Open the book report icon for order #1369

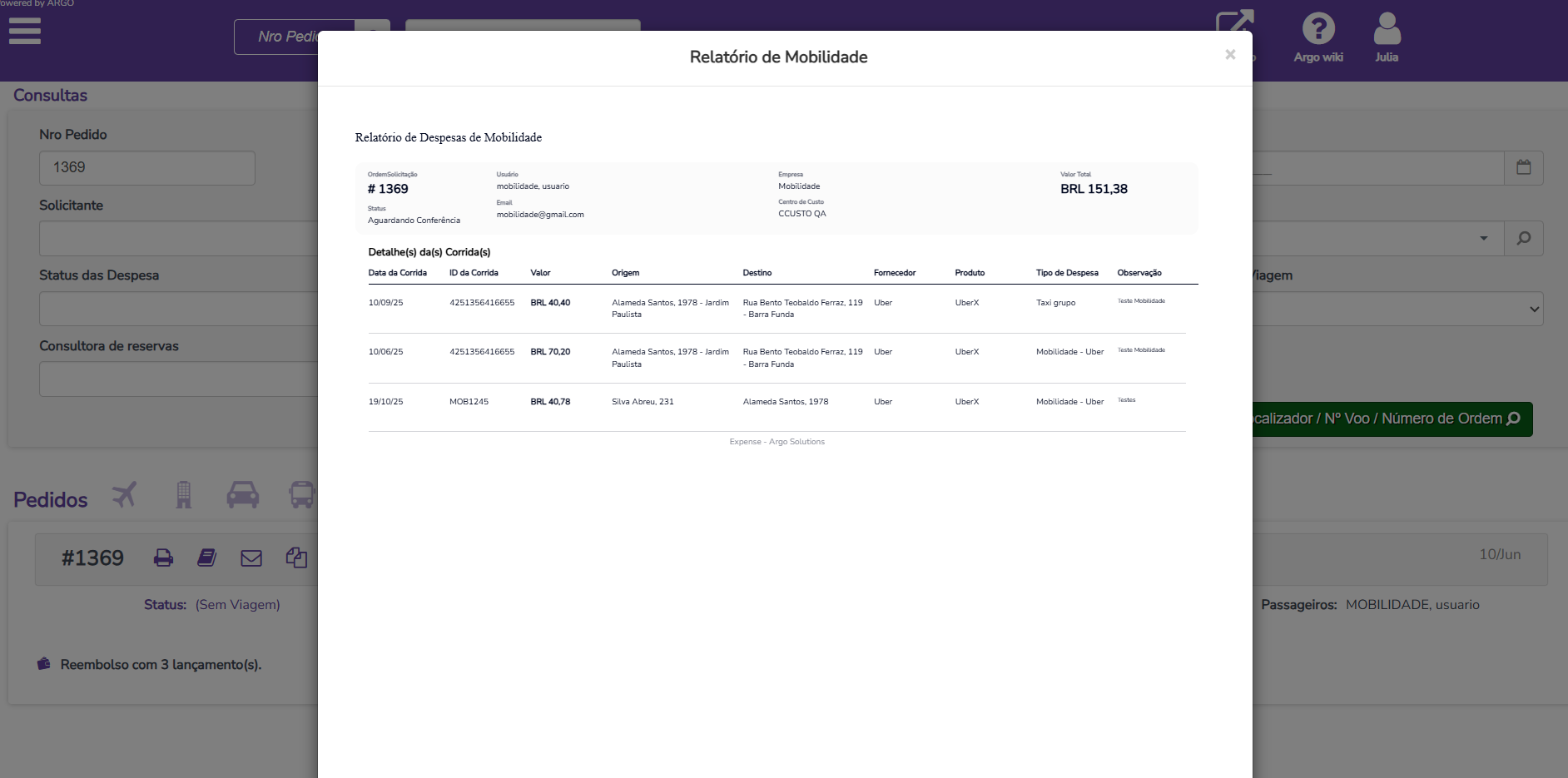206,558
